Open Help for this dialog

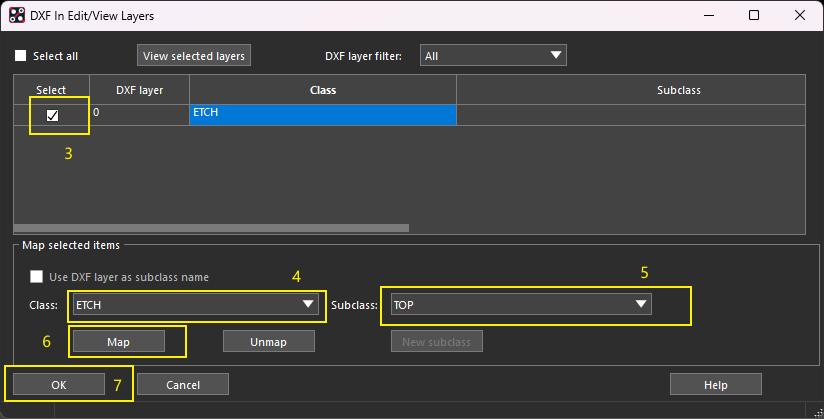tap(715, 384)
